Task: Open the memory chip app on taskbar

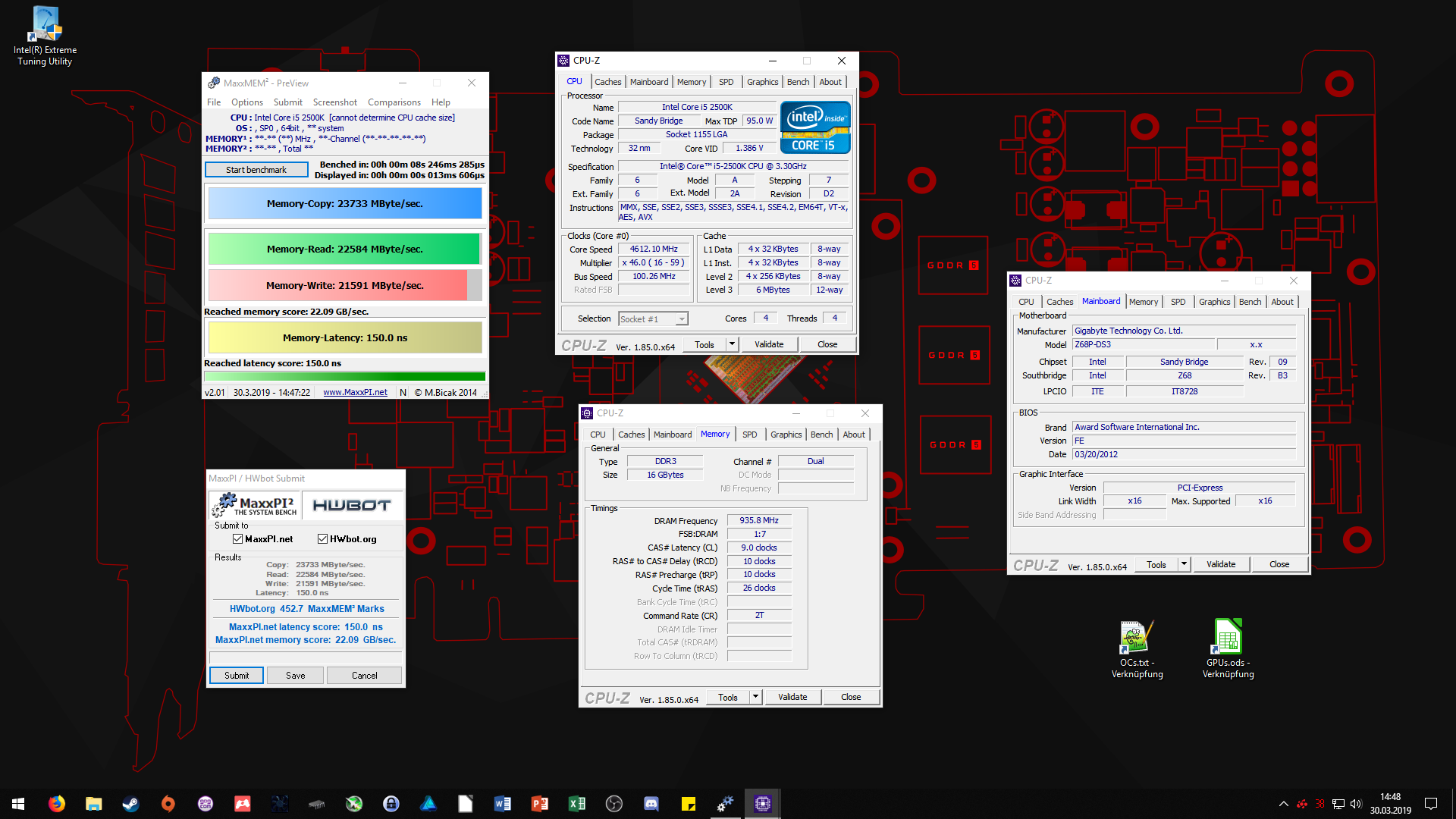Action: pos(316,804)
